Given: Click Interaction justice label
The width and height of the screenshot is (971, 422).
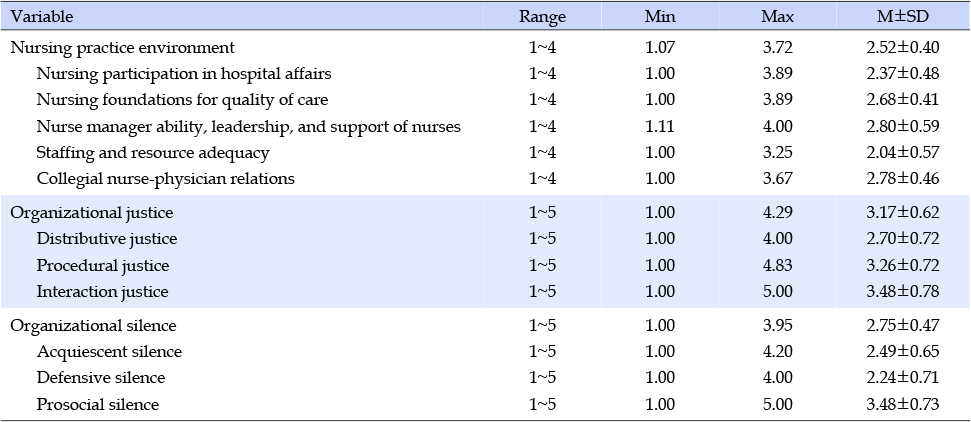Looking at the screenshot, I should [102, 291].
